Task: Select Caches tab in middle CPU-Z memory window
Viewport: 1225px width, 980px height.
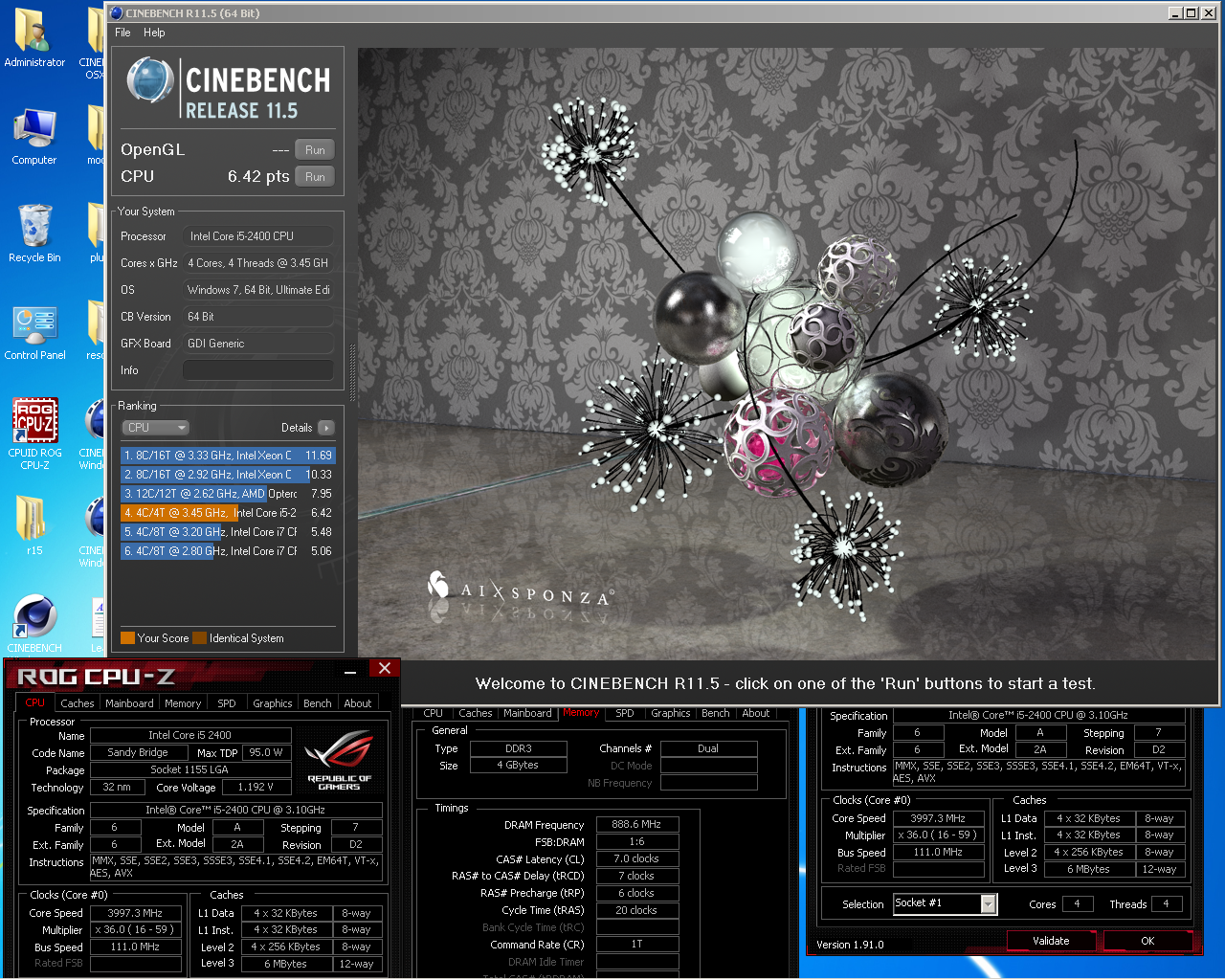Action: tap(476, 713)
